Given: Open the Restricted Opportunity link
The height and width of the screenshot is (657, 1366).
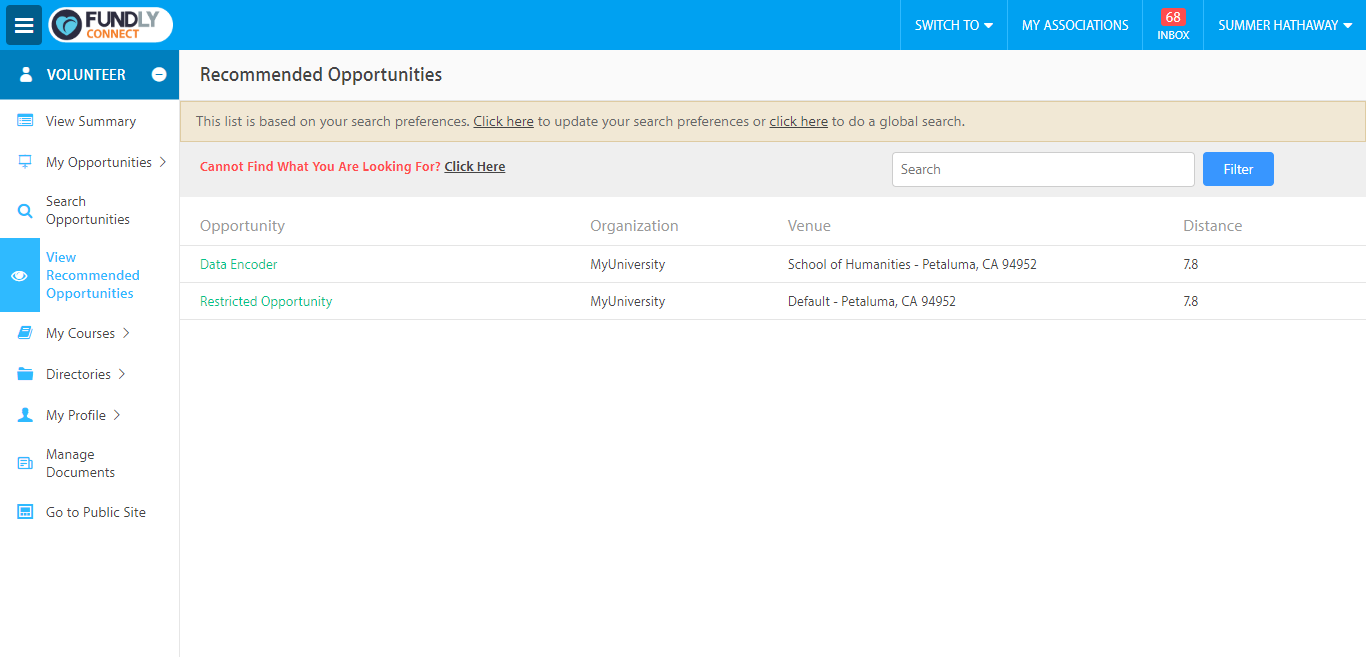Looking at the screenshot, I should pyautogui.click(x=266, y=301).
